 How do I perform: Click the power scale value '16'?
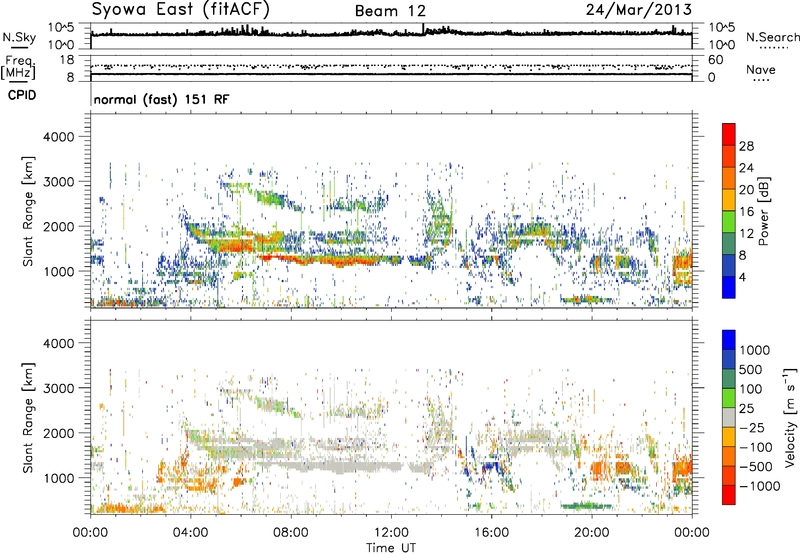tap(746, 212)
